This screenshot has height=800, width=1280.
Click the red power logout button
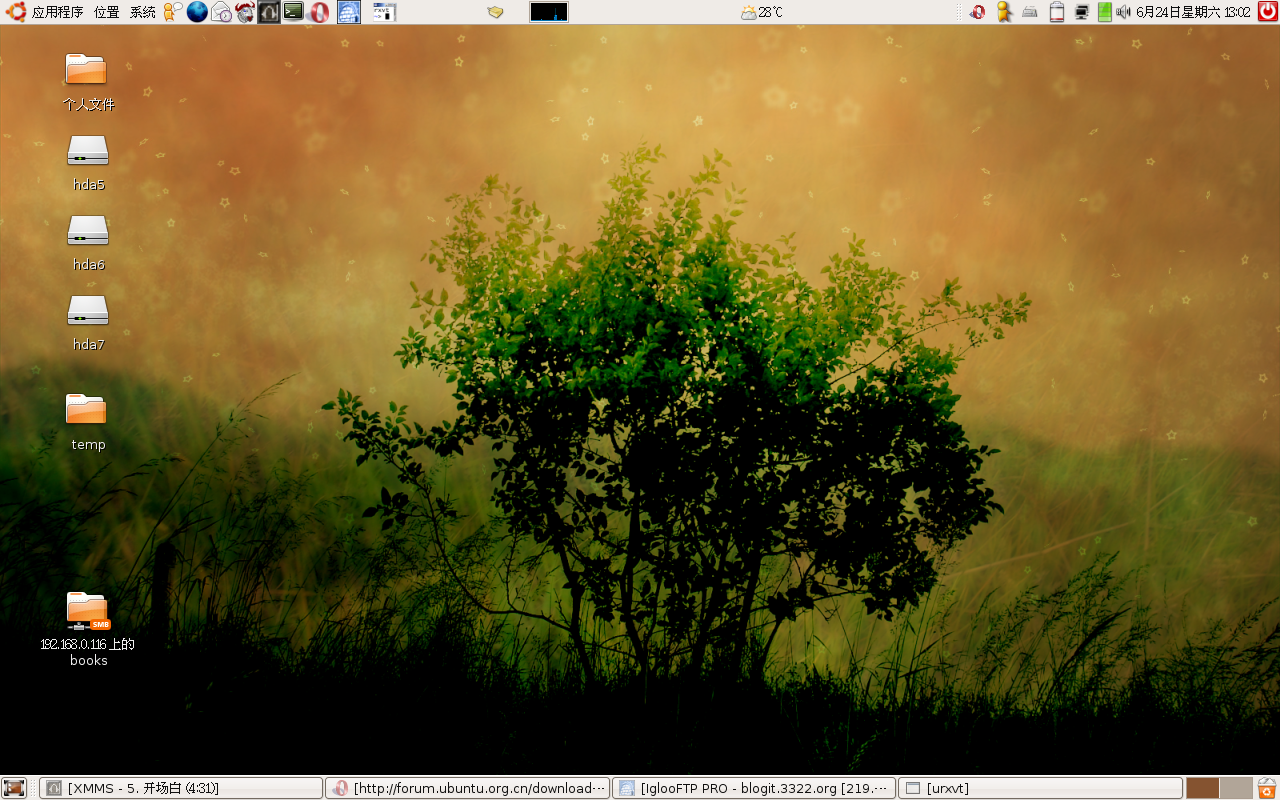tap(1267, 12)
